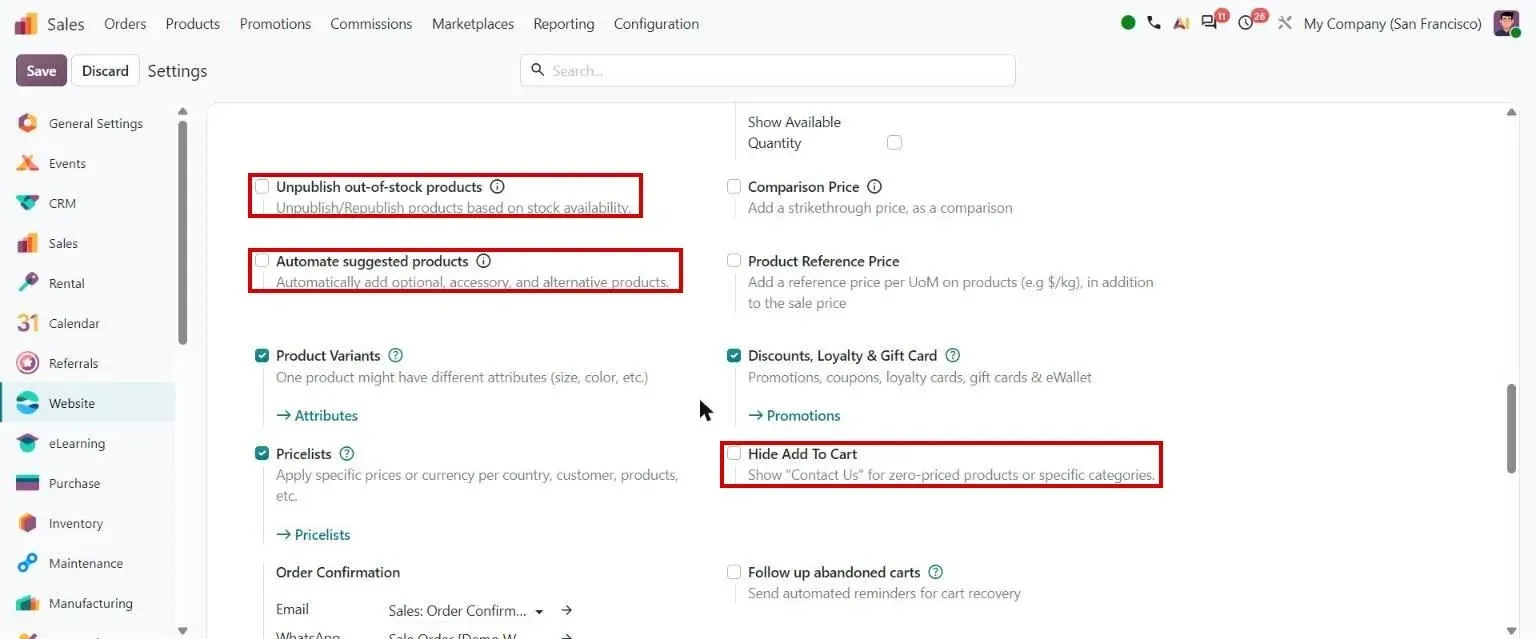The height and width of the screenshot is (639, 1536).
Task: Open the Products menu
Action: [193, 23]
